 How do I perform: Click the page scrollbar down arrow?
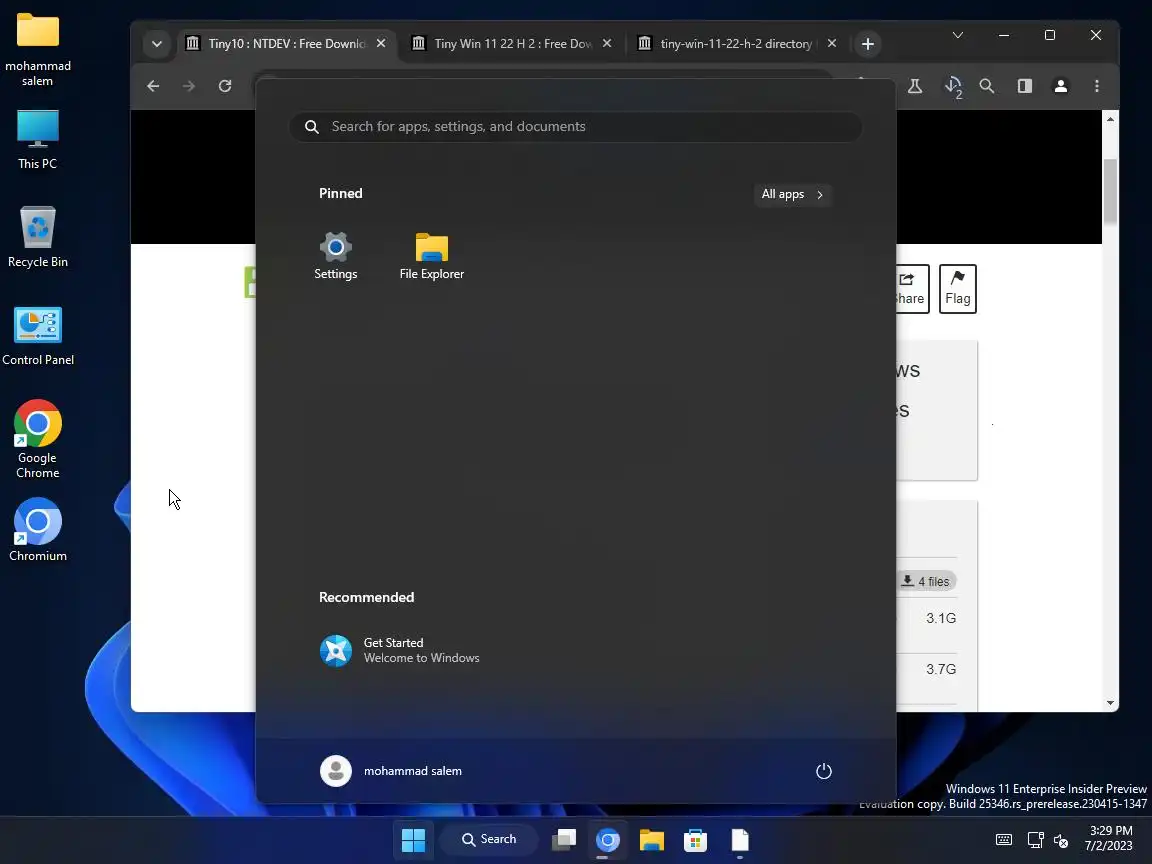1110,703
